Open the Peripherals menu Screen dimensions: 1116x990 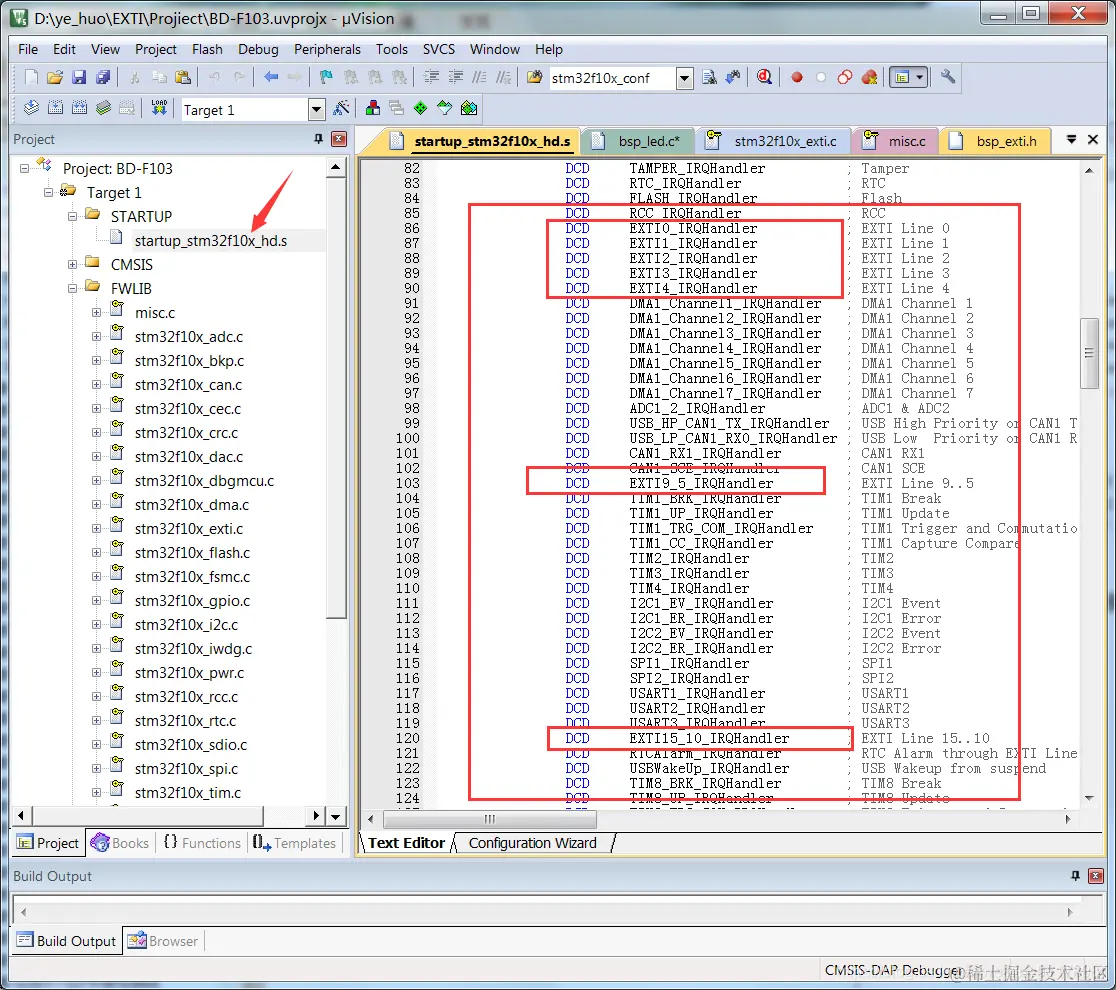click(x=327, y=49)
